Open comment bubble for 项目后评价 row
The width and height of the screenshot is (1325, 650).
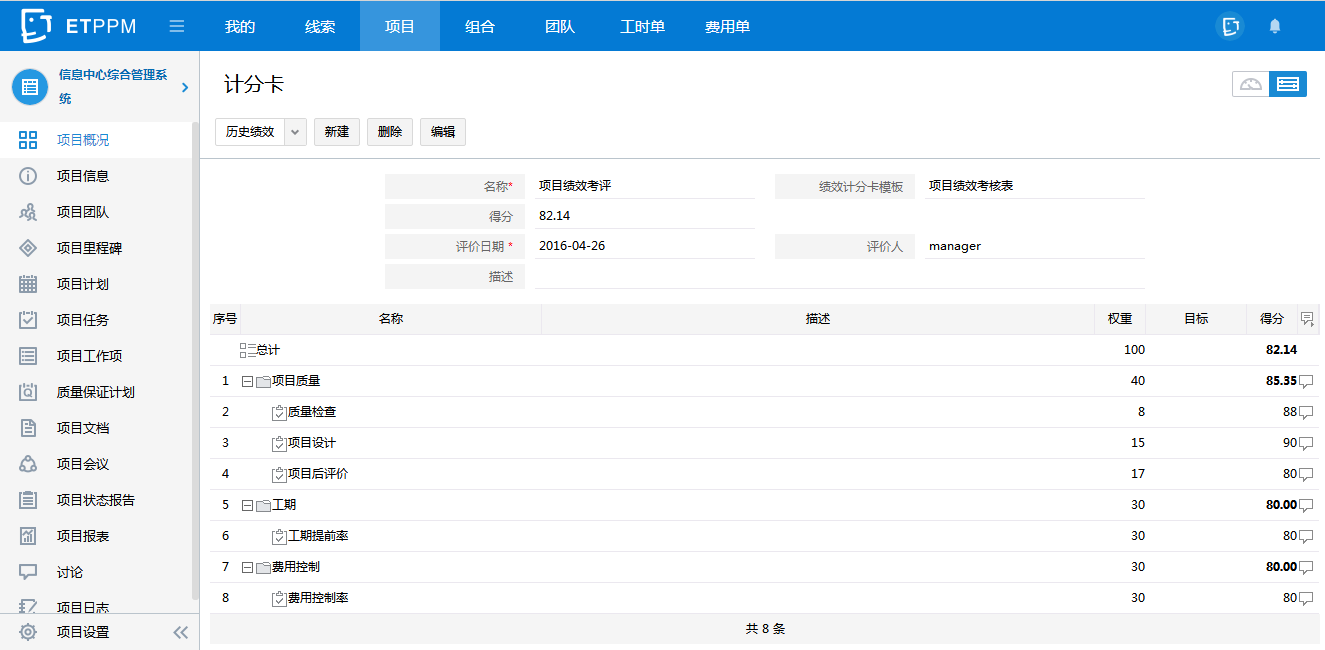[x=1305, y=474]
